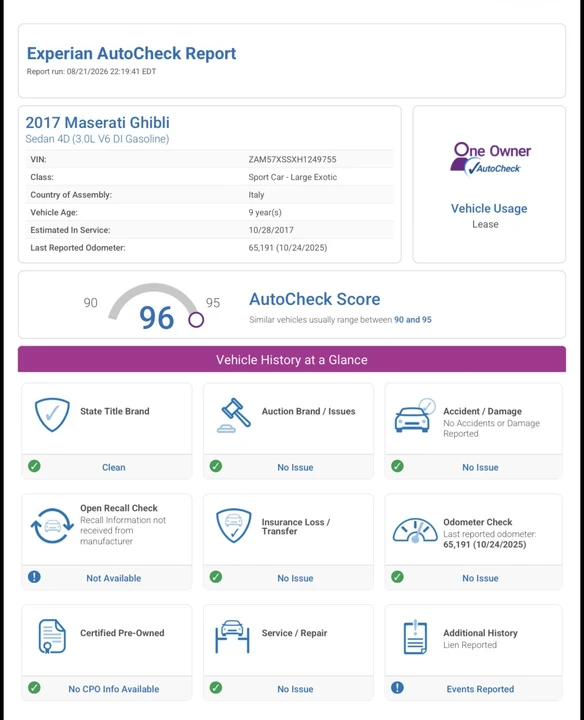Click the Estimated In Service date 10/28/2017
584x720 pixels.
tap(271, 230)
